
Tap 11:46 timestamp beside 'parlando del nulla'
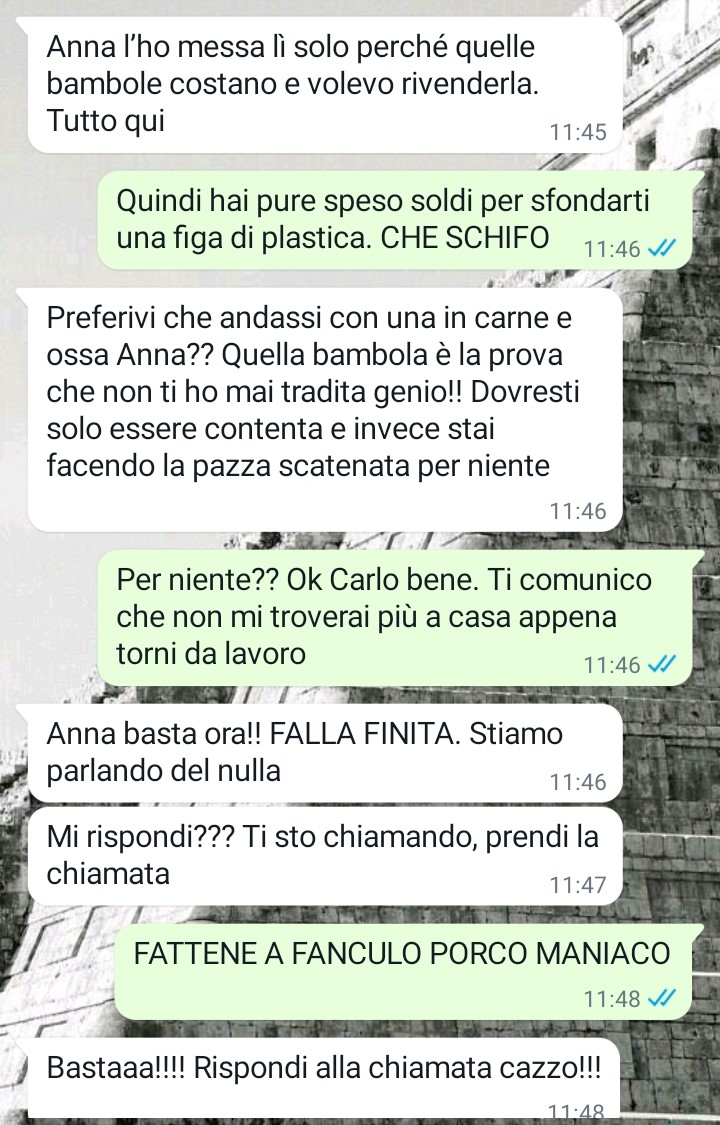[578, 781]
